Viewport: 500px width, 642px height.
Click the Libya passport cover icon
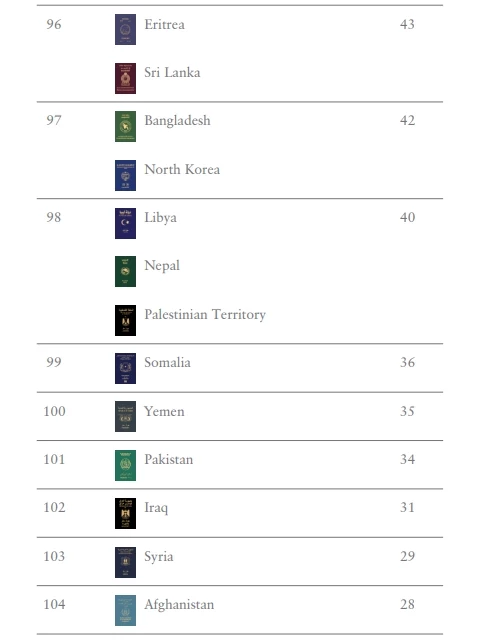point(125,224)
